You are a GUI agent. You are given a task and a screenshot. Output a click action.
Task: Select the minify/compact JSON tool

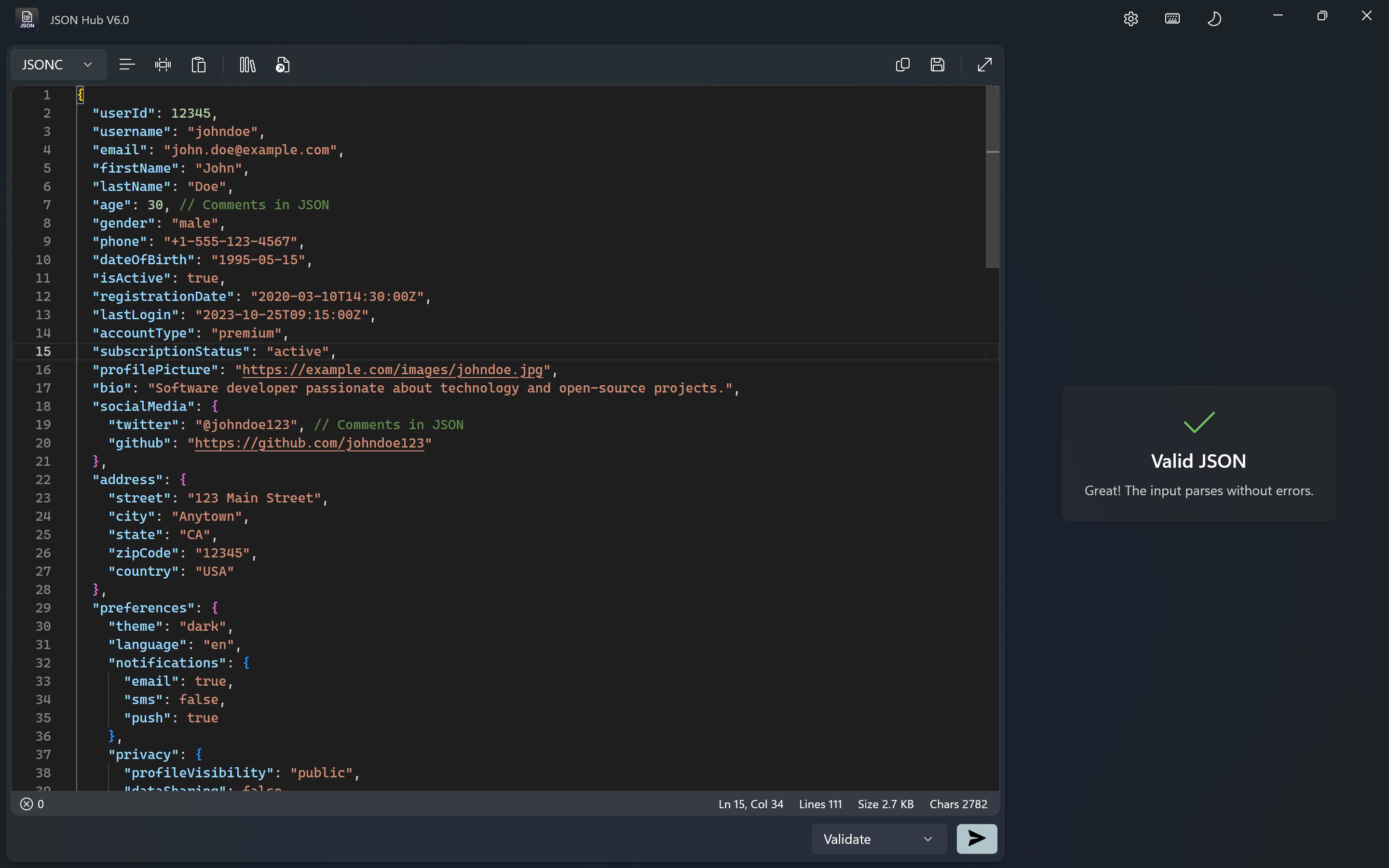(163, 64)
